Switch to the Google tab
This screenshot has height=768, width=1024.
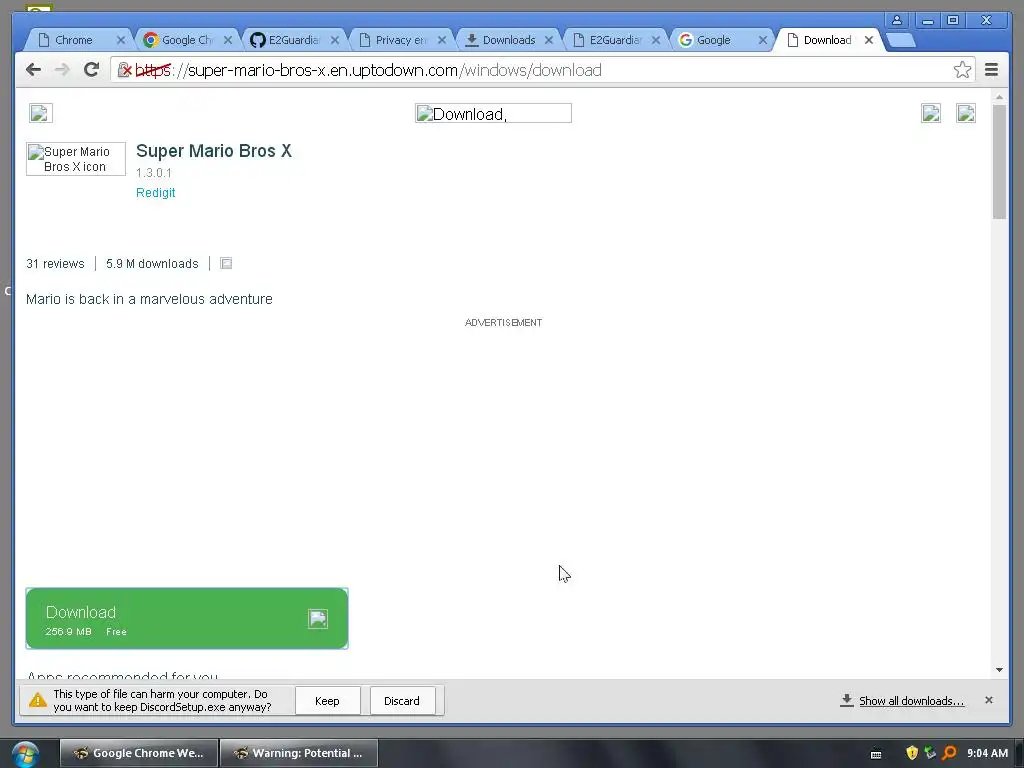[x=713, y=40]
